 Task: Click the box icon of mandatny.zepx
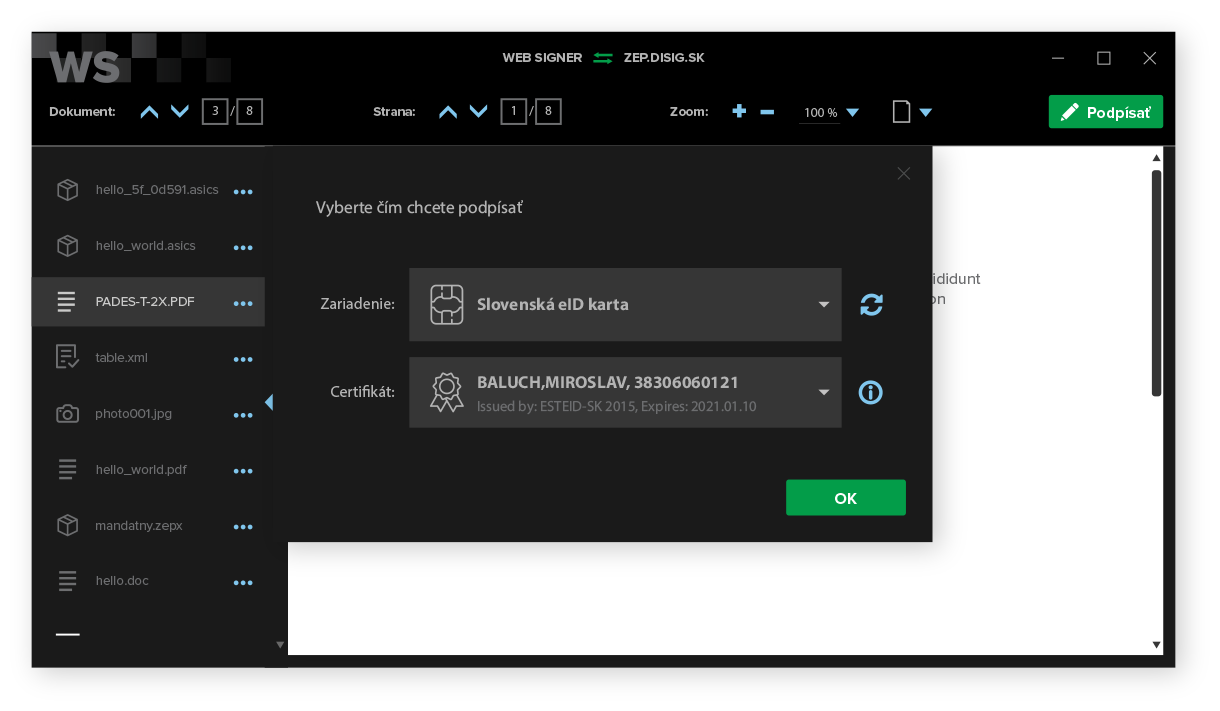pyautogui.click(x=67, y=525)
